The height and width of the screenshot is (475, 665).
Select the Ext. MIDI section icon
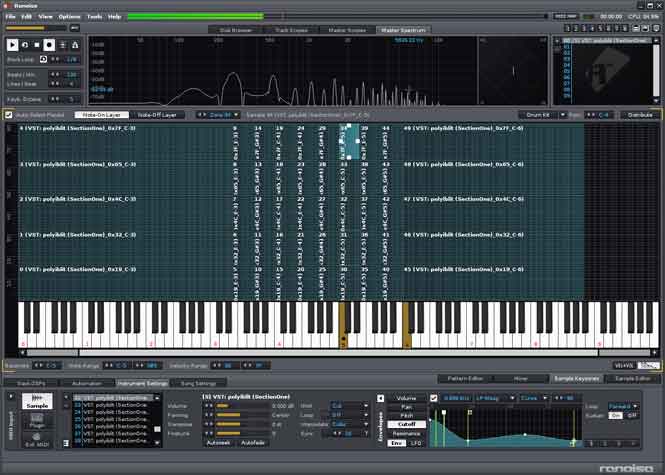click(x=37, y=440)
